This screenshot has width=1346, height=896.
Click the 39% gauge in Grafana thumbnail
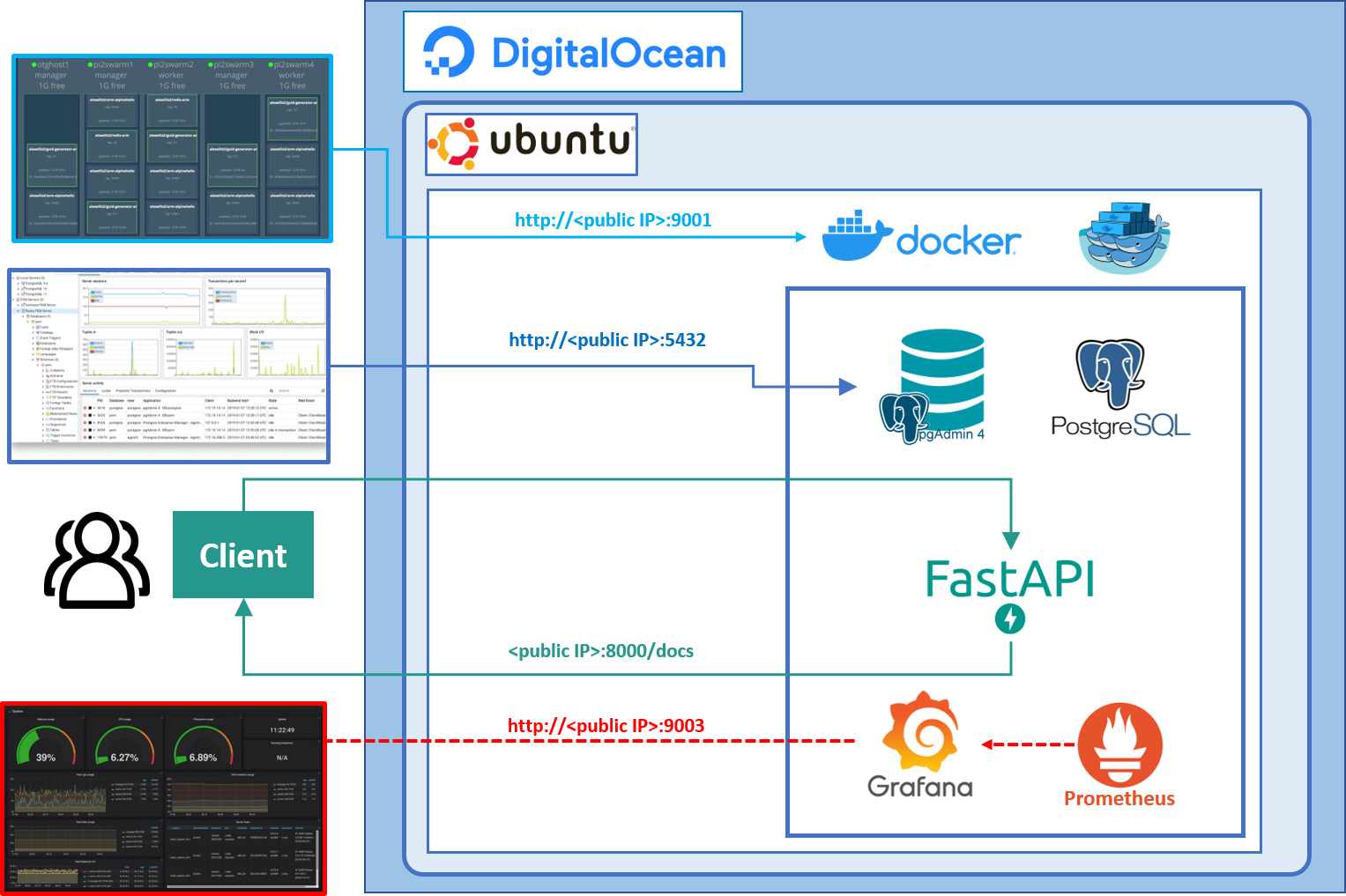click(x=46, y=747)
